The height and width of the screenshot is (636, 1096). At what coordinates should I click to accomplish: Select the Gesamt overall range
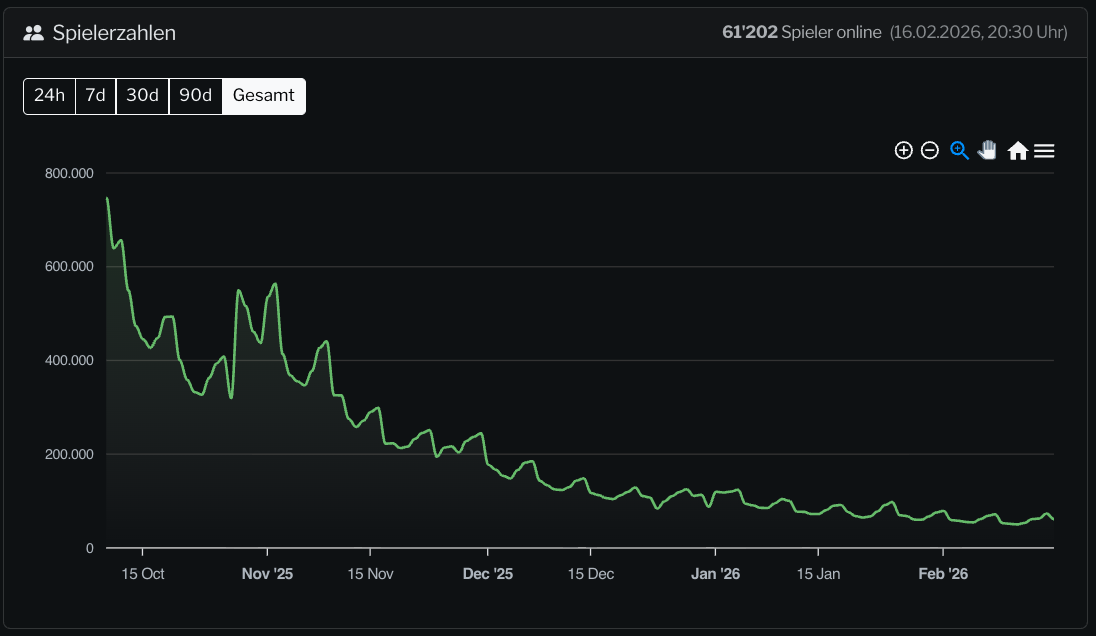point(264,96)
